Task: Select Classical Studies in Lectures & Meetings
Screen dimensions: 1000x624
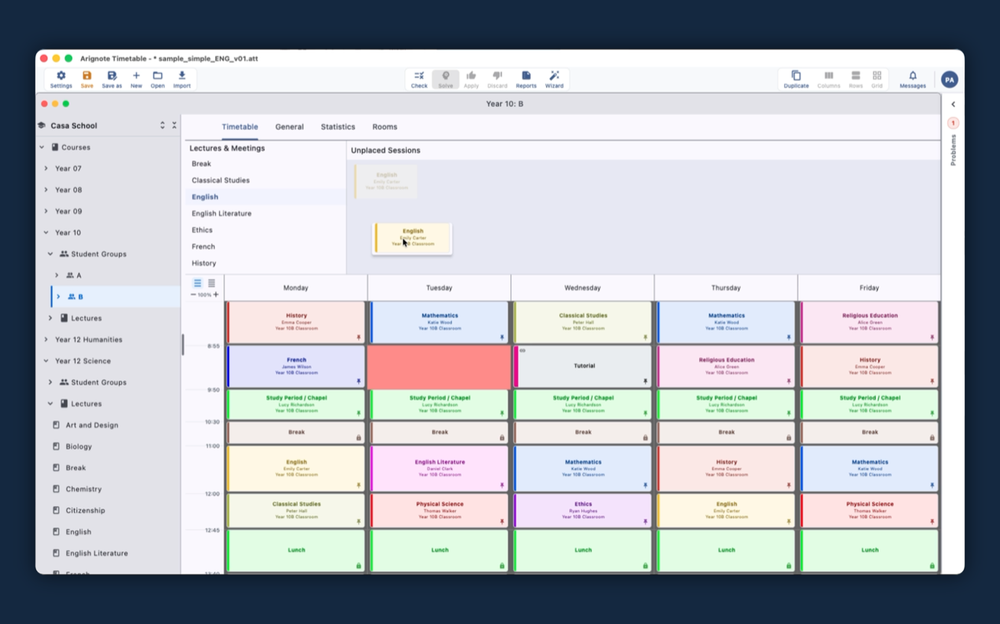Action: pyautogui.click(x=265, y=181)
